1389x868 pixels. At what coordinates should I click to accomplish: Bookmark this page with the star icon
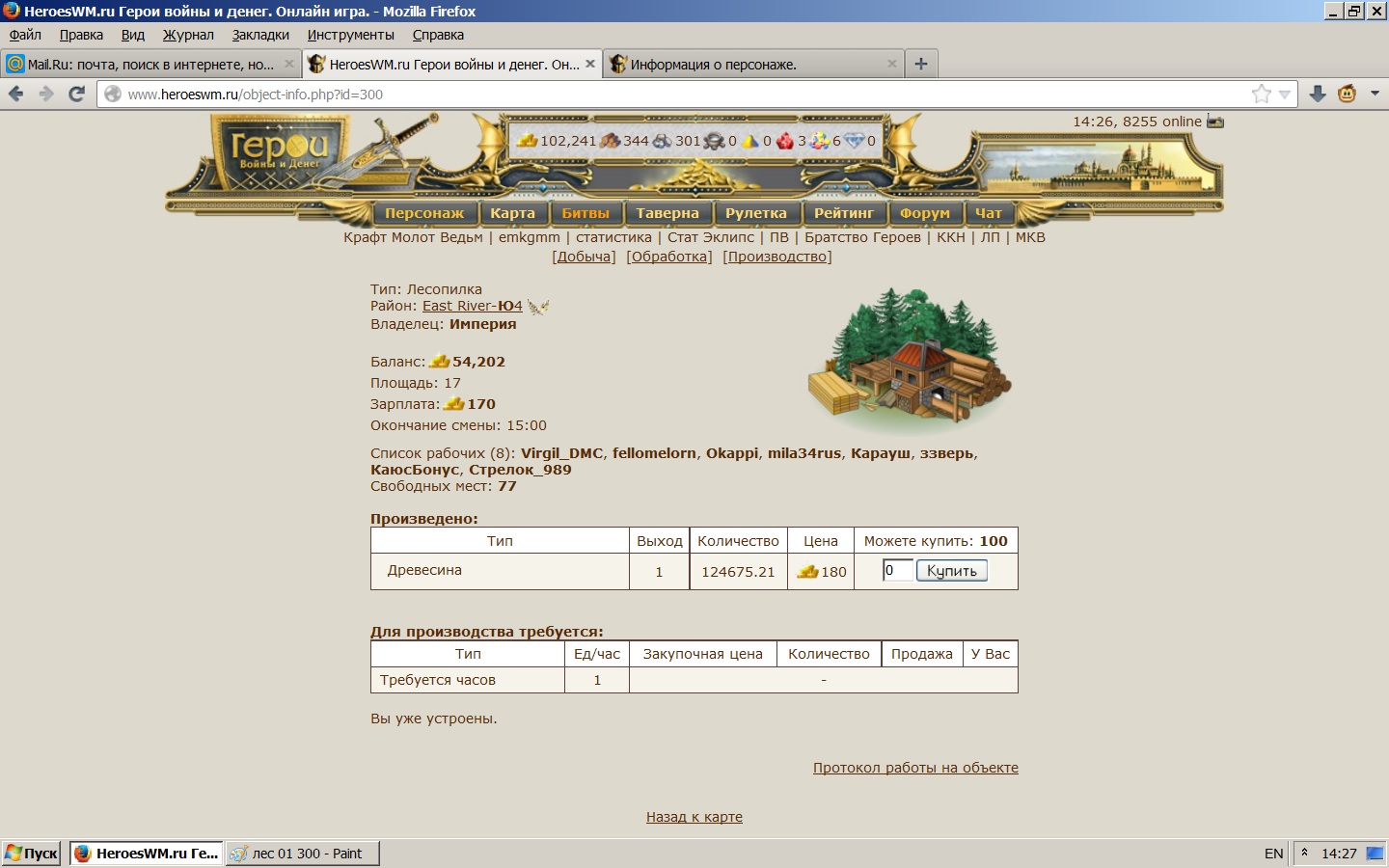pos(1261,94)
